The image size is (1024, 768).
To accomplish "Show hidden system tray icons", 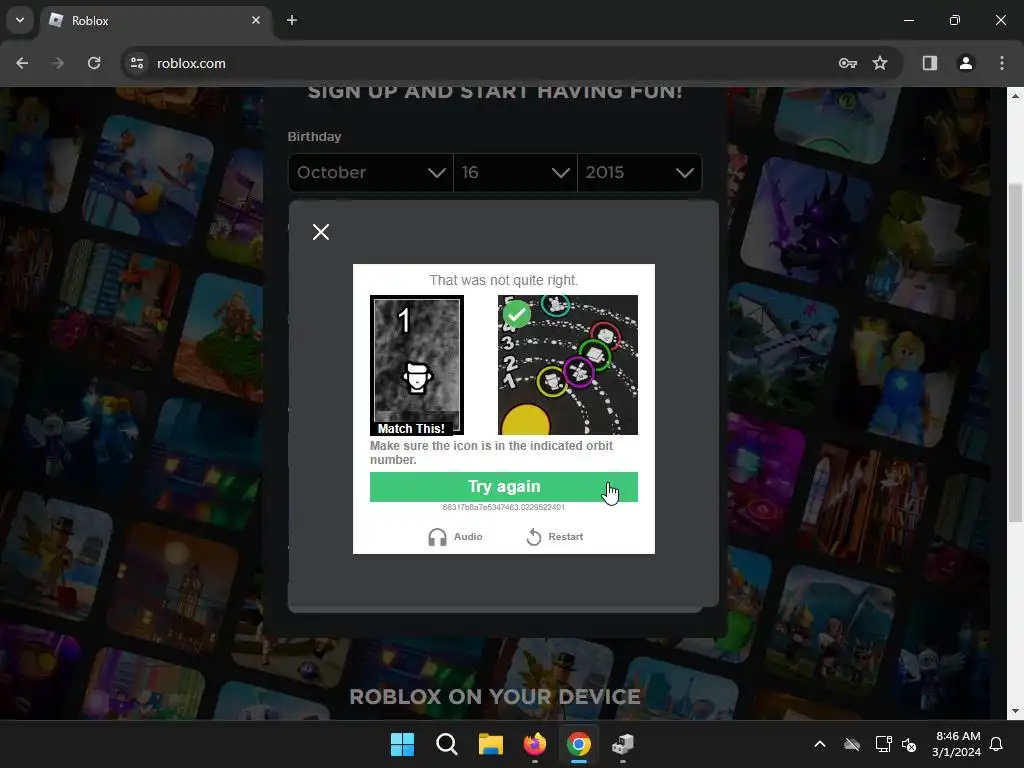I will pos(820,744).
